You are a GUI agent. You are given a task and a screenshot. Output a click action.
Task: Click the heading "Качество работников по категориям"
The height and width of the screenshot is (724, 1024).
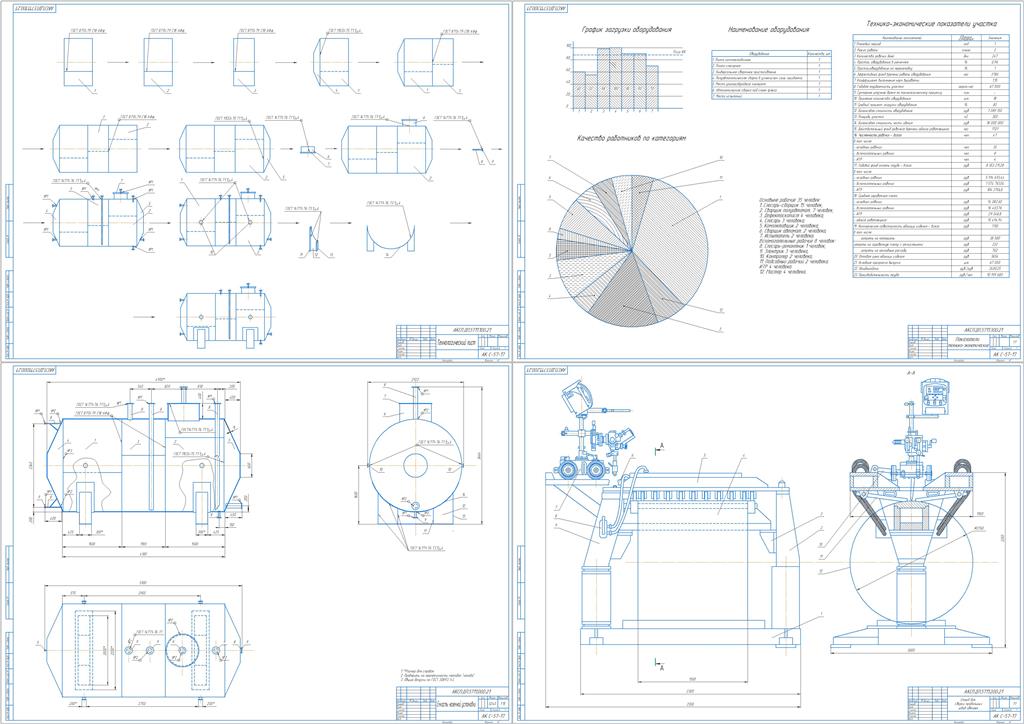[630, 138]
